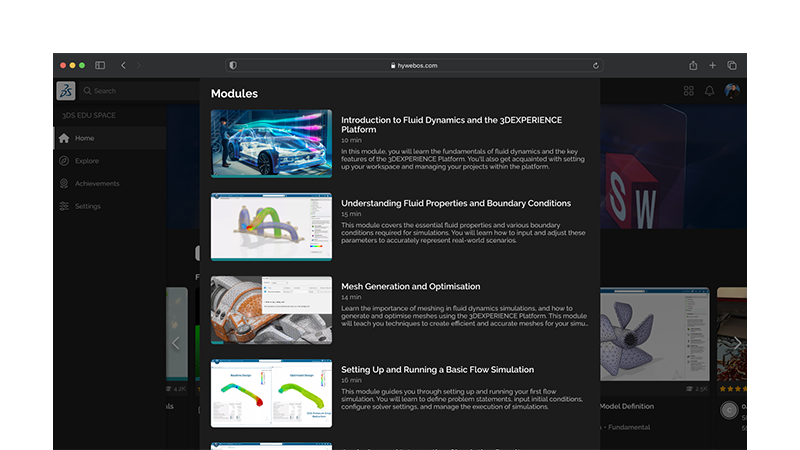This screenshot has width=800, height=450.
Task: Click the search field
Action: coord(130,91)
